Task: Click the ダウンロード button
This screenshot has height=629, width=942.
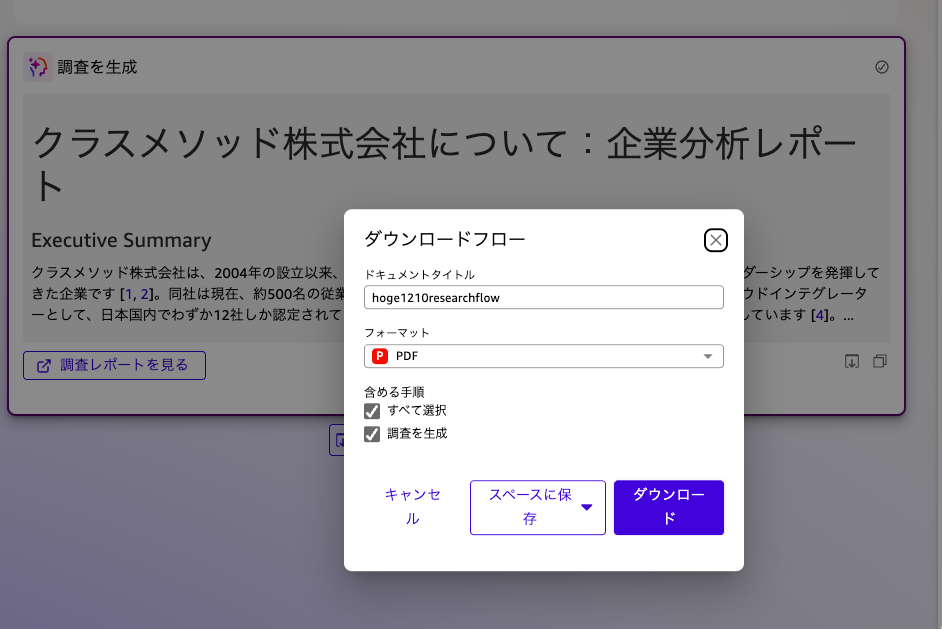Action: click(668, 507)
